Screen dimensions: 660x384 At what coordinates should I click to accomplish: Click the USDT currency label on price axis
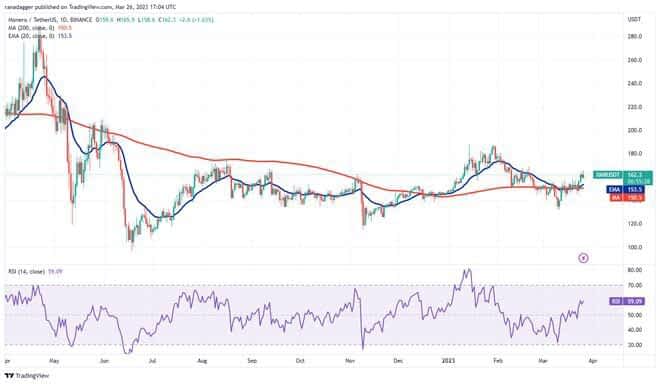tap(634, 19)
